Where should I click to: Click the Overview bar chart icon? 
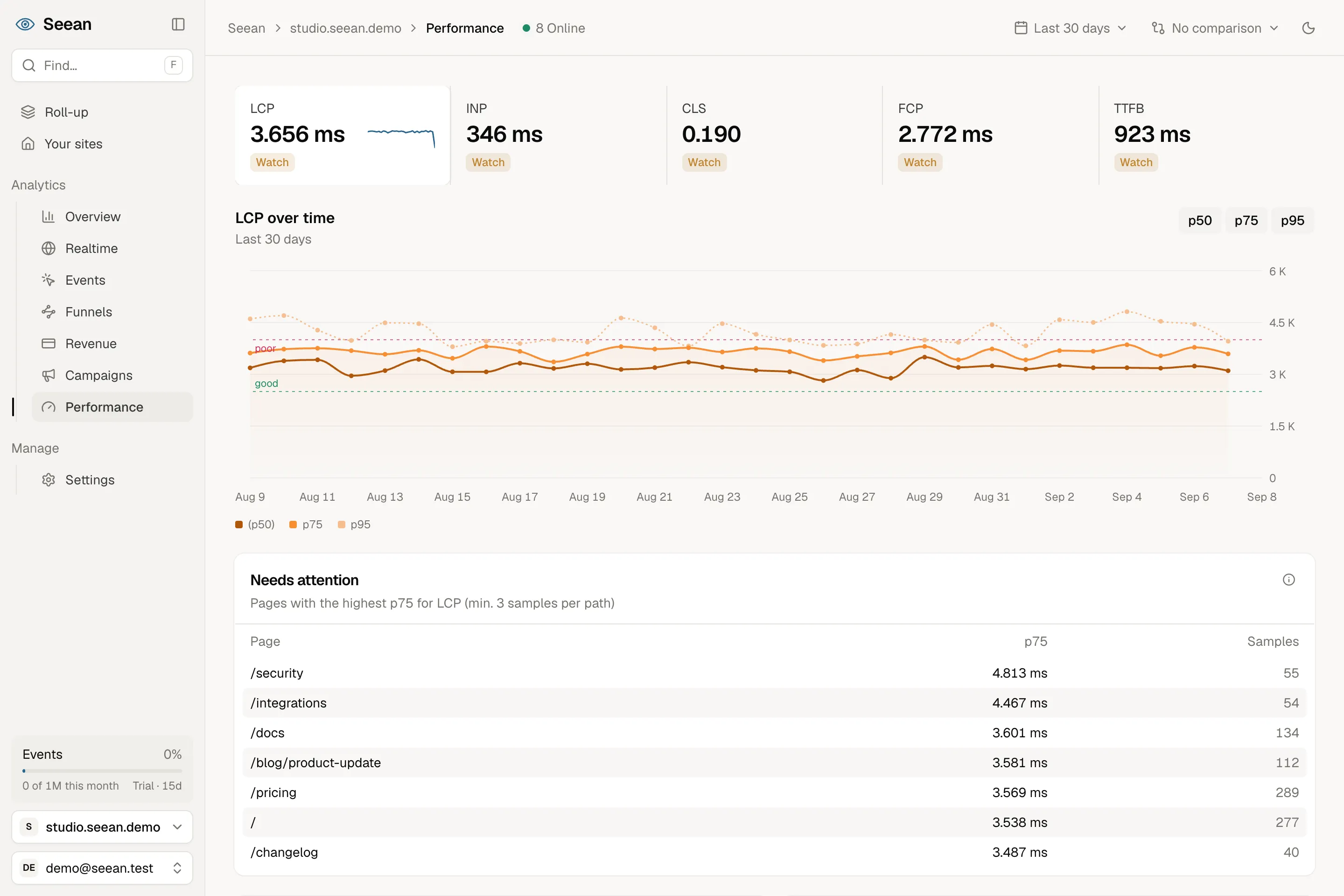[x=49, y=217]
